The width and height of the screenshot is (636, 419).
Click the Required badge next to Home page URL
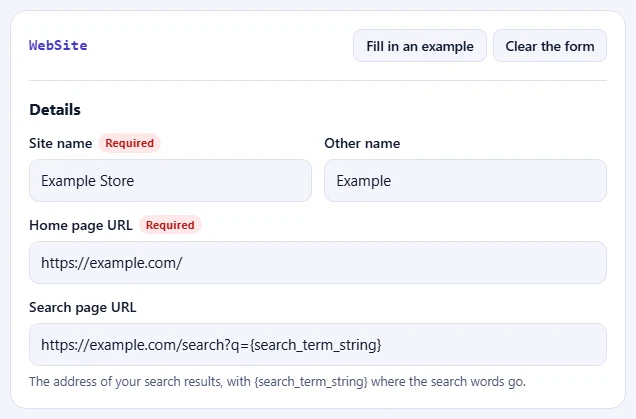(170, 225)
